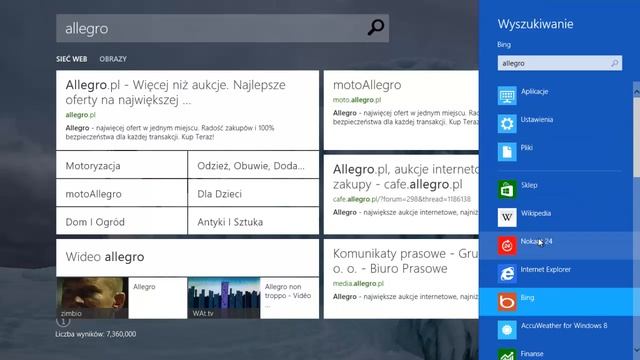The image size is (640, 360).
Task: Choose the Nokaut 24 red icon
Action: pyautogui.click(x=507, y=246)
